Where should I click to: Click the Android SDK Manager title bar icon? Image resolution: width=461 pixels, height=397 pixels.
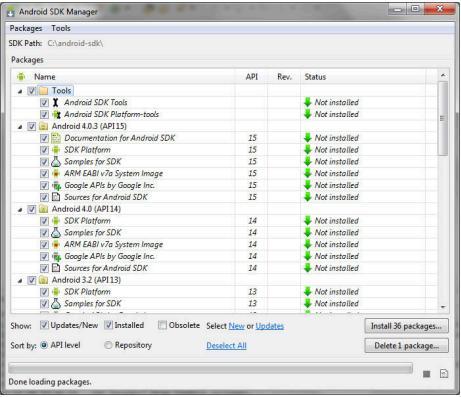point(11,11)
